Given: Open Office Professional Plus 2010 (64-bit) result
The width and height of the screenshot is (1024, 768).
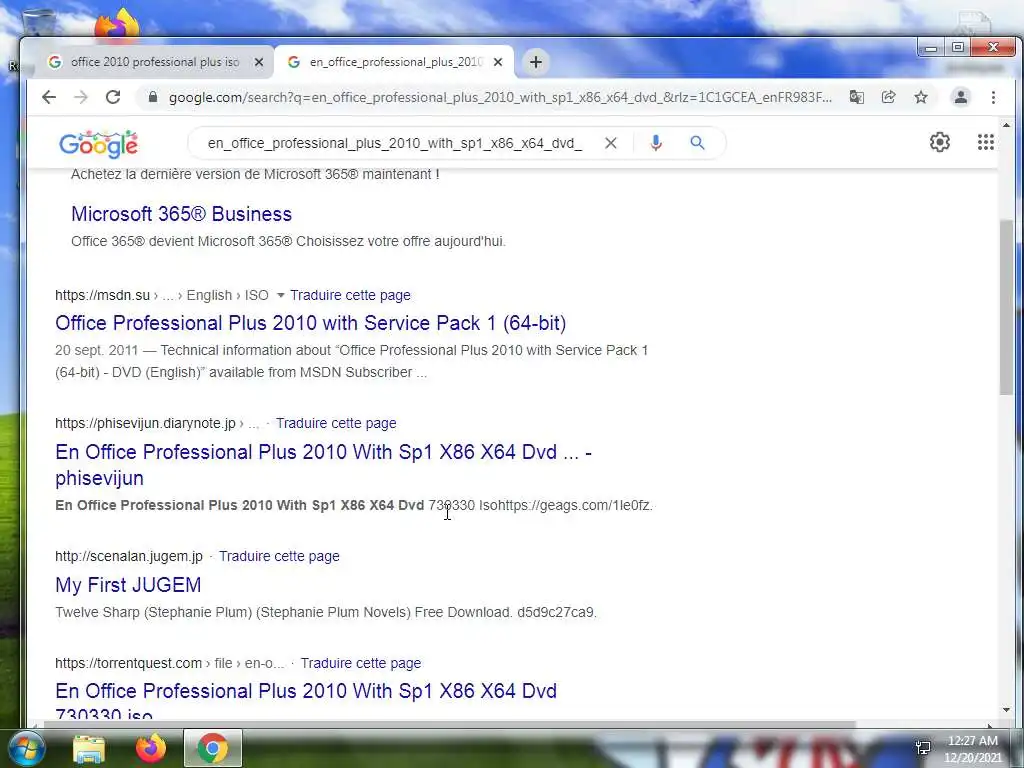Looking at the screenshot, I should coord(310,323).
